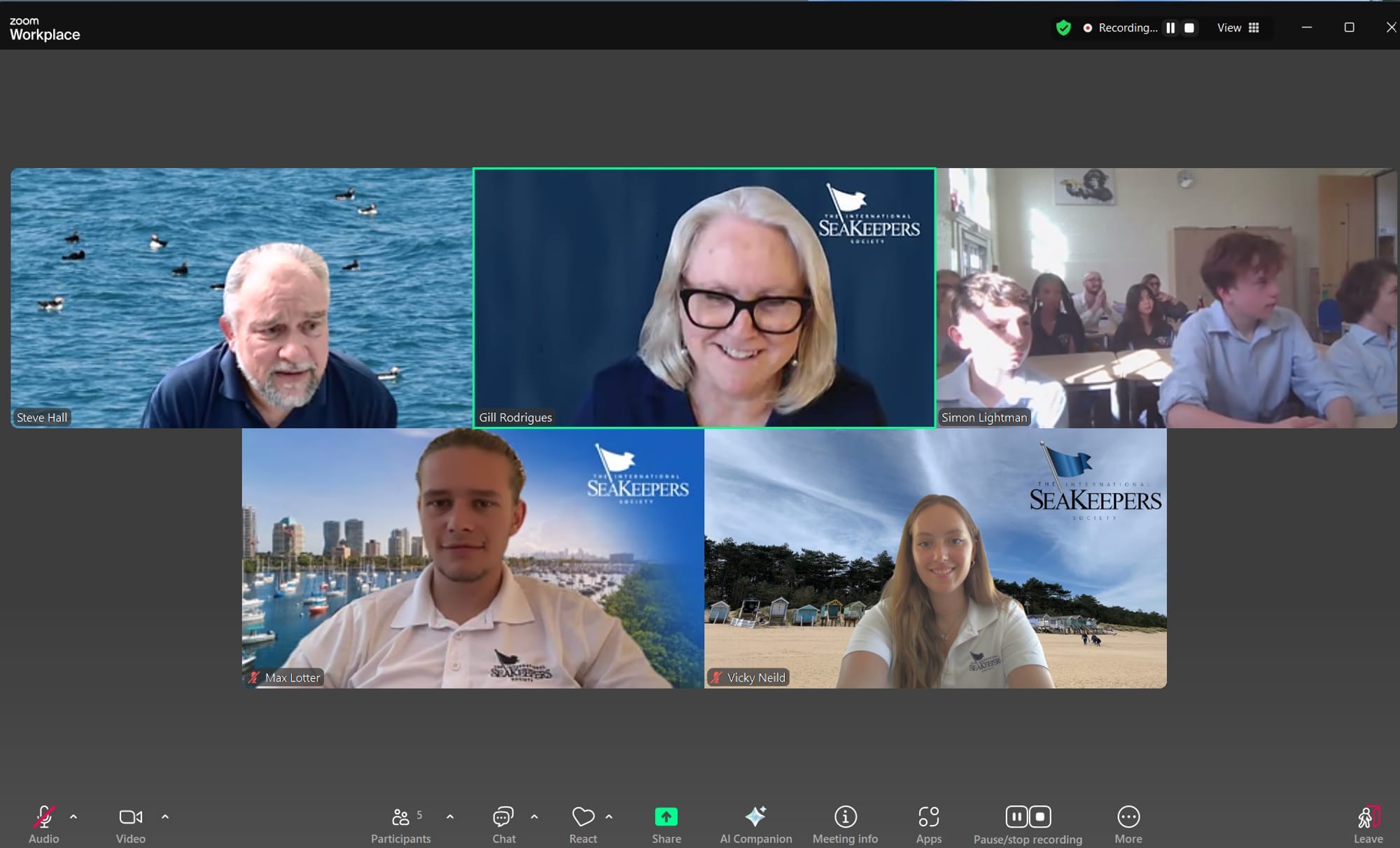Start screen sharing with Share button
The image size is (1400, 848).
point(666,824)
